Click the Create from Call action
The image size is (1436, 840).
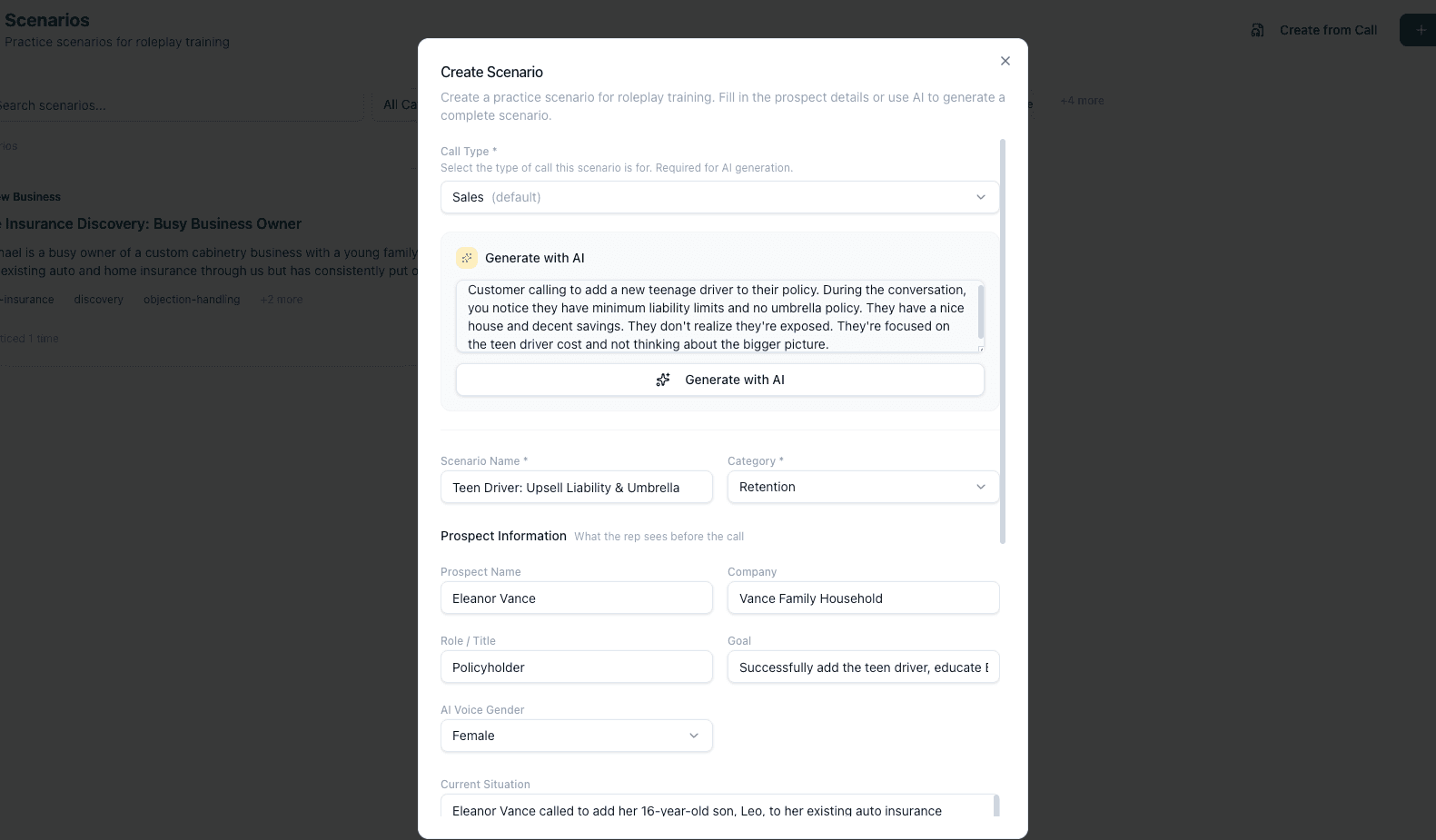coord(1329,29)
